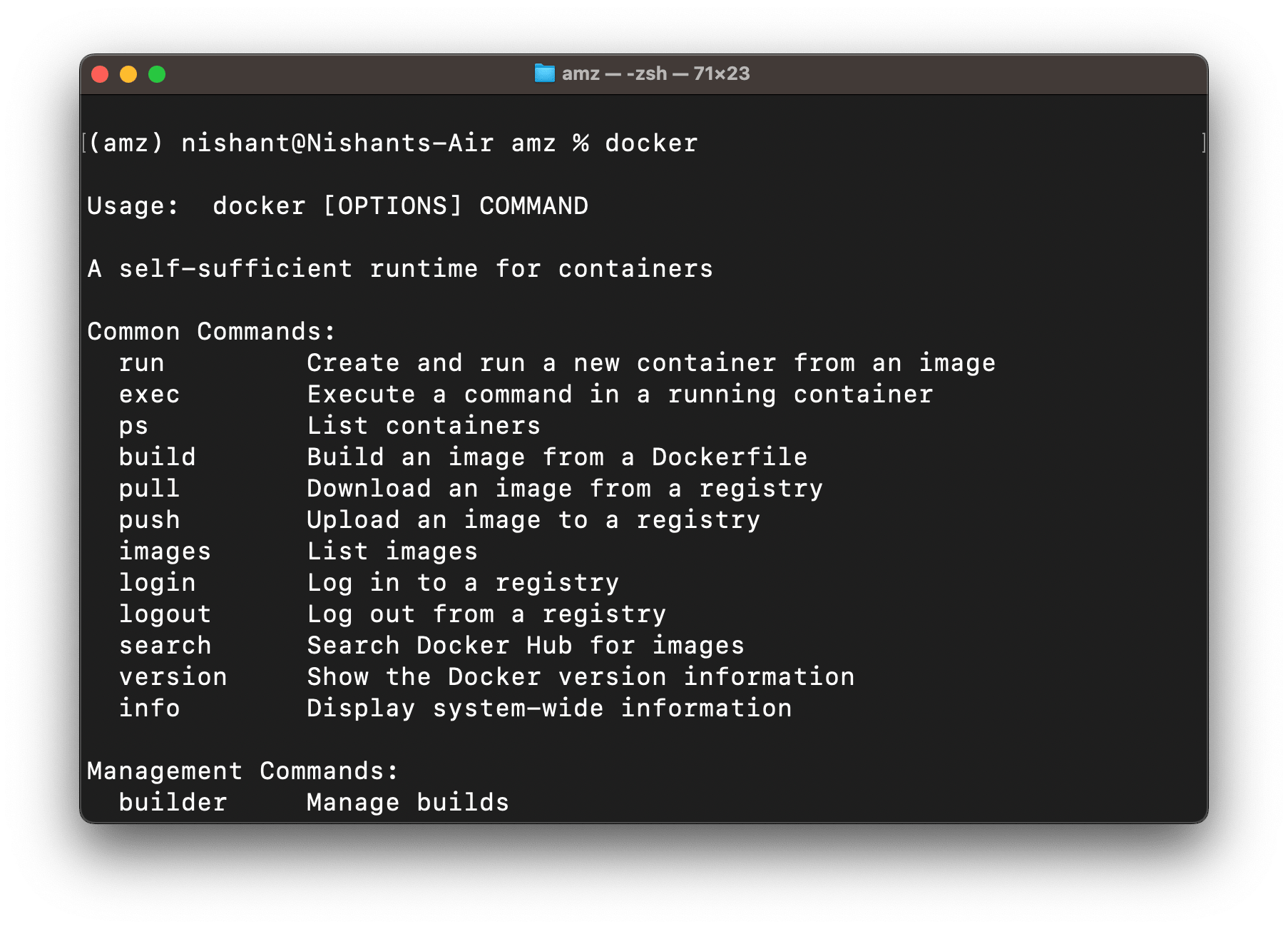Click 'Download an image from a registry'
This screenshot has height=929, width=1288.
tap(565, 489)
